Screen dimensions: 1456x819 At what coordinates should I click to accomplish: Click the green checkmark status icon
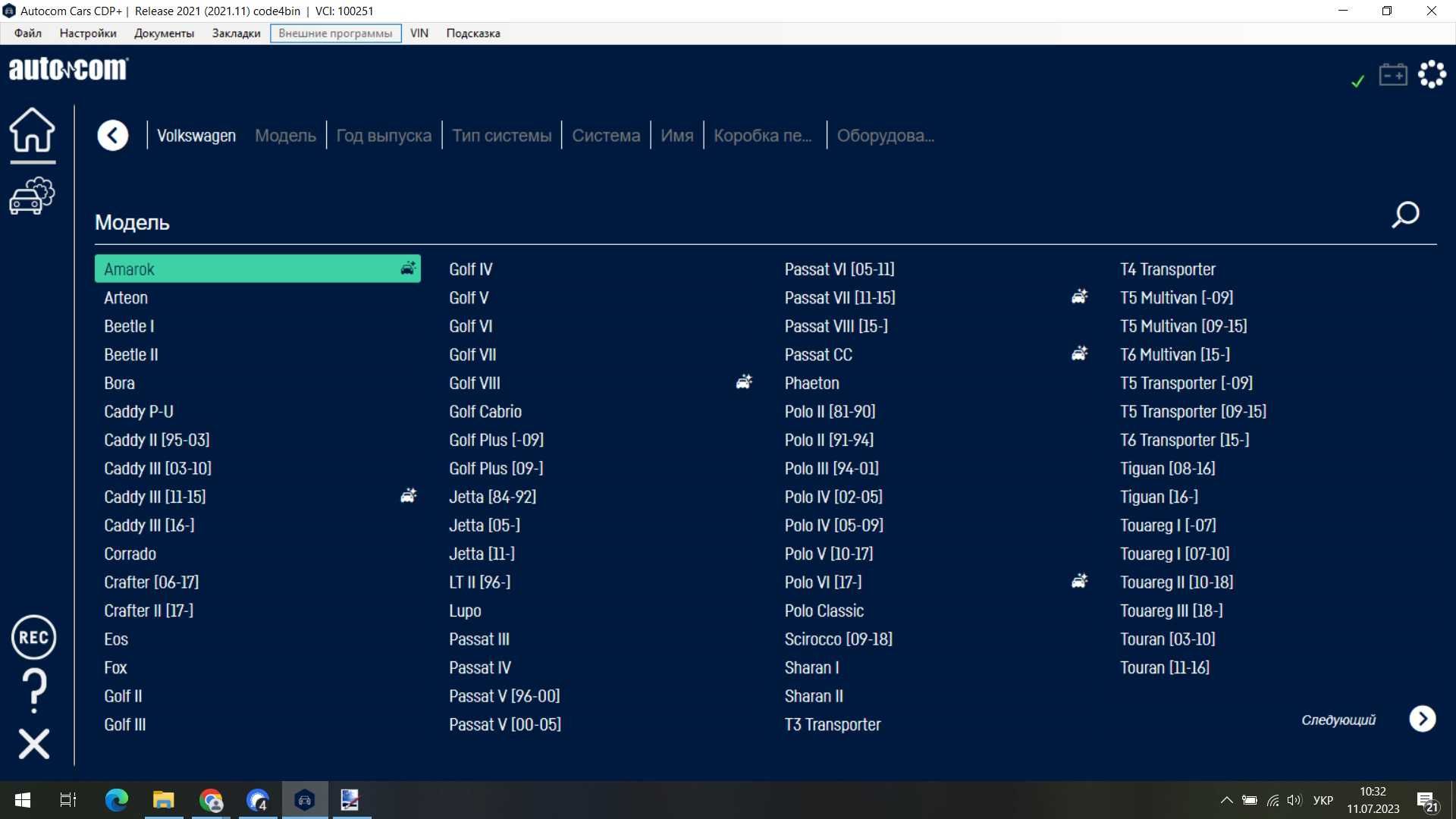[x=1357, y=80]
